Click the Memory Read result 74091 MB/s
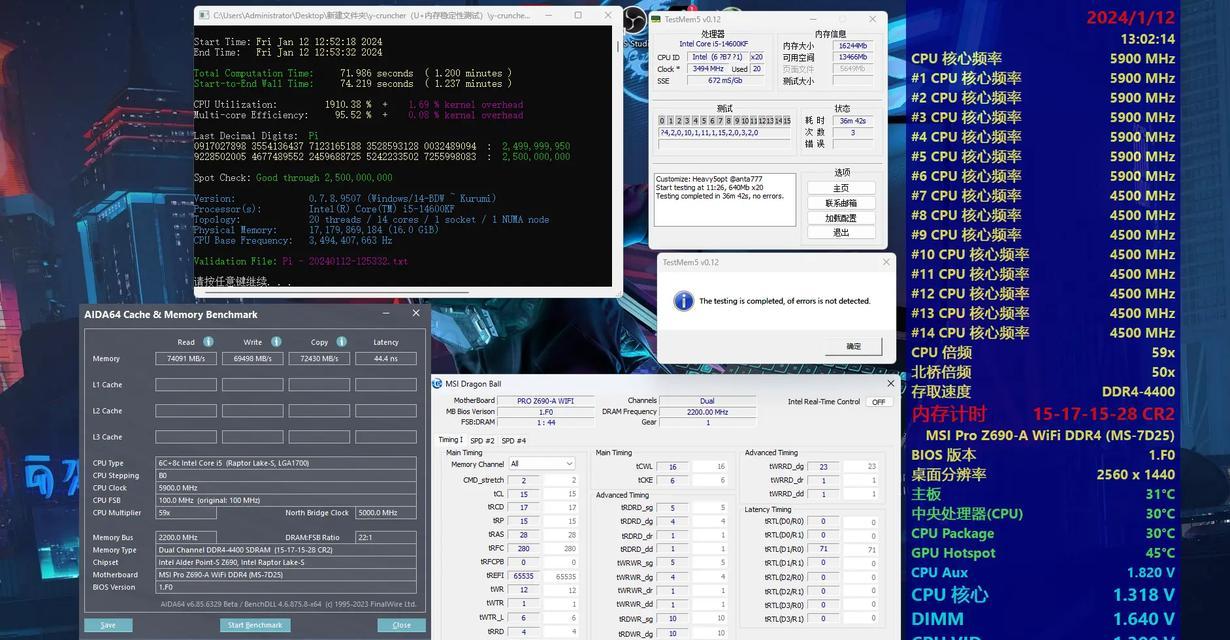The height and width of the screenshot is (640, 1230). [186, 358]
